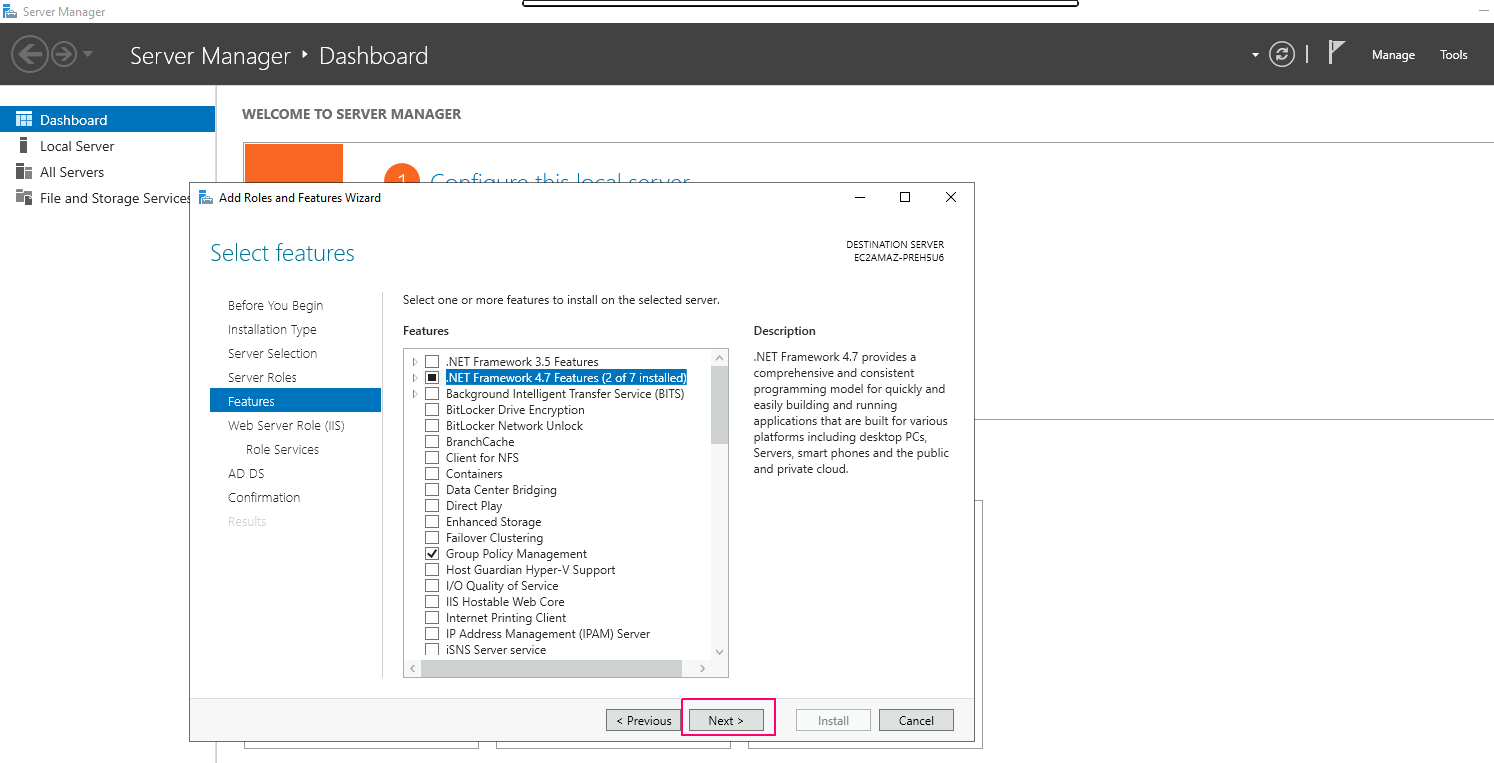The height and width of the screenshot is (763, 1494).
Task: Close the Add Roles and Features Wizard
Action: (951, 197)
